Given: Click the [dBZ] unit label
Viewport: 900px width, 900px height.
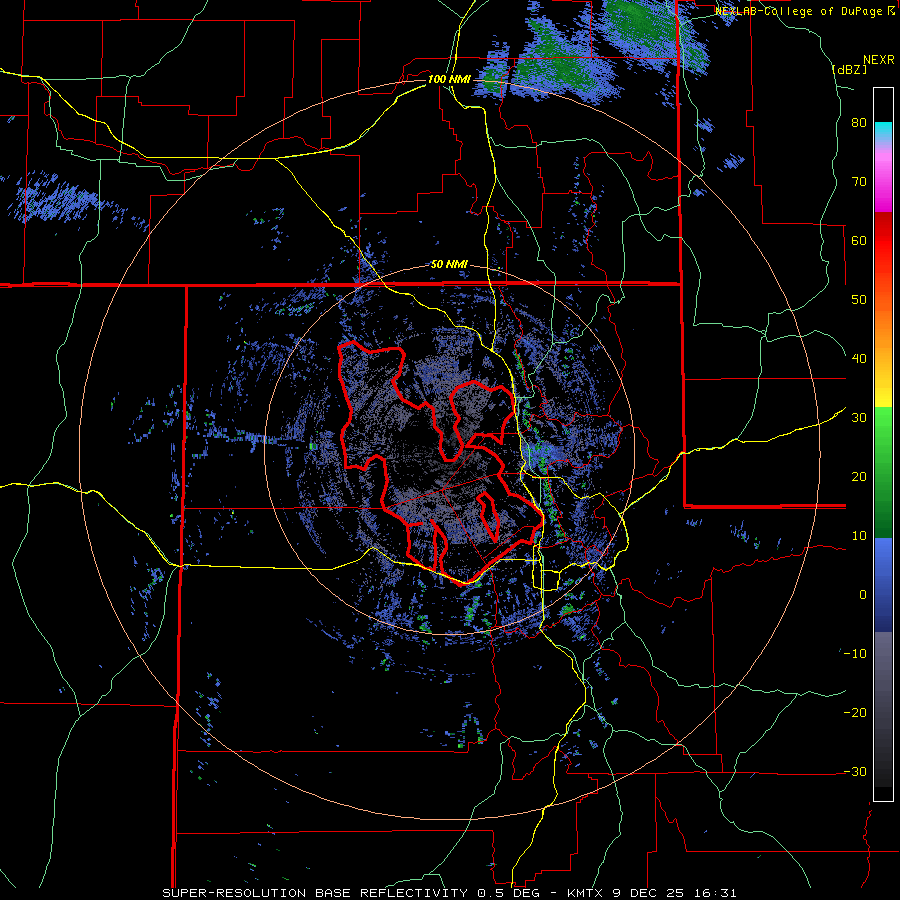Looking at the screenshot, I should coord(849,69).
